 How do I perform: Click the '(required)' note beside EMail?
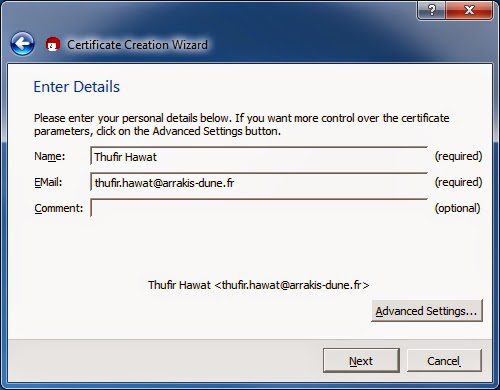tap(458, 182)
